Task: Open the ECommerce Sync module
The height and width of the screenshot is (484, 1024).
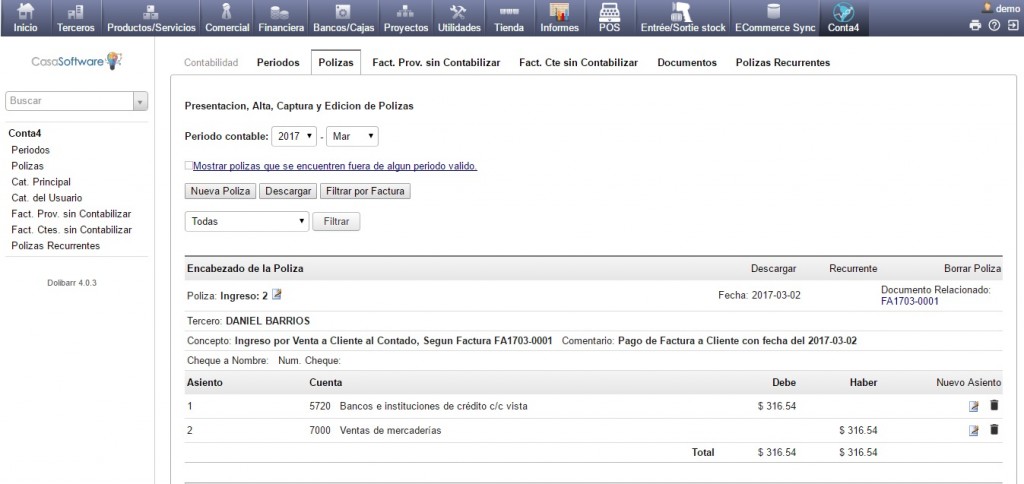Action: point(775,18)
